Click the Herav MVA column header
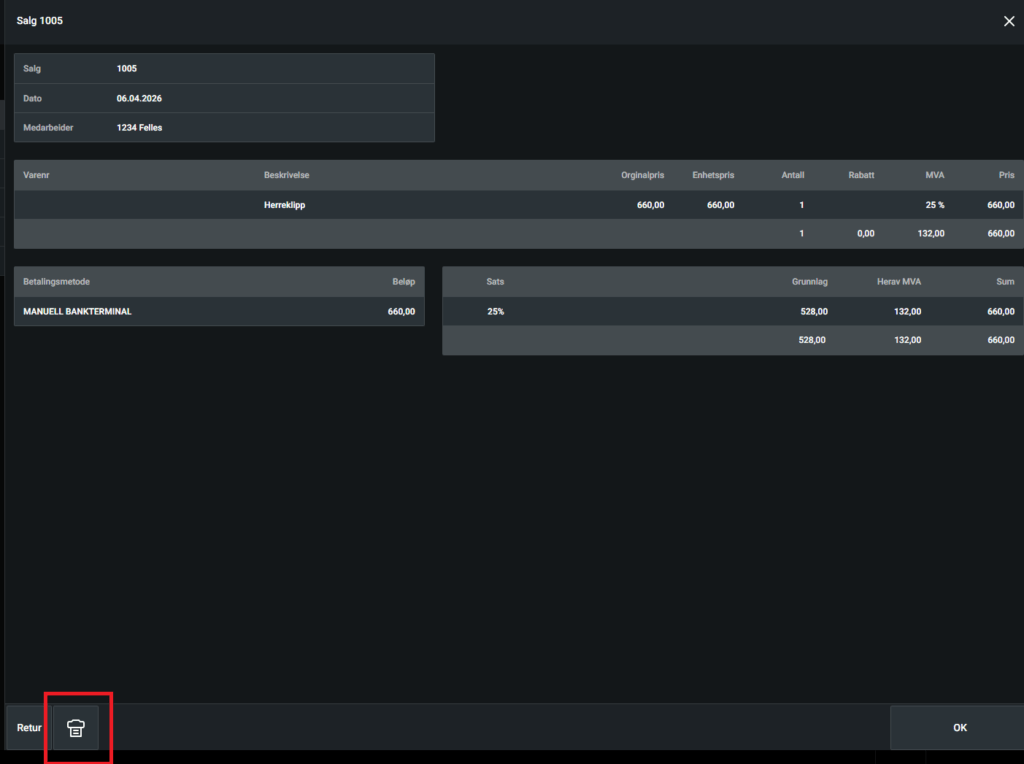The width and height of the screenshot is (1024, 764). tap(898, 282)
